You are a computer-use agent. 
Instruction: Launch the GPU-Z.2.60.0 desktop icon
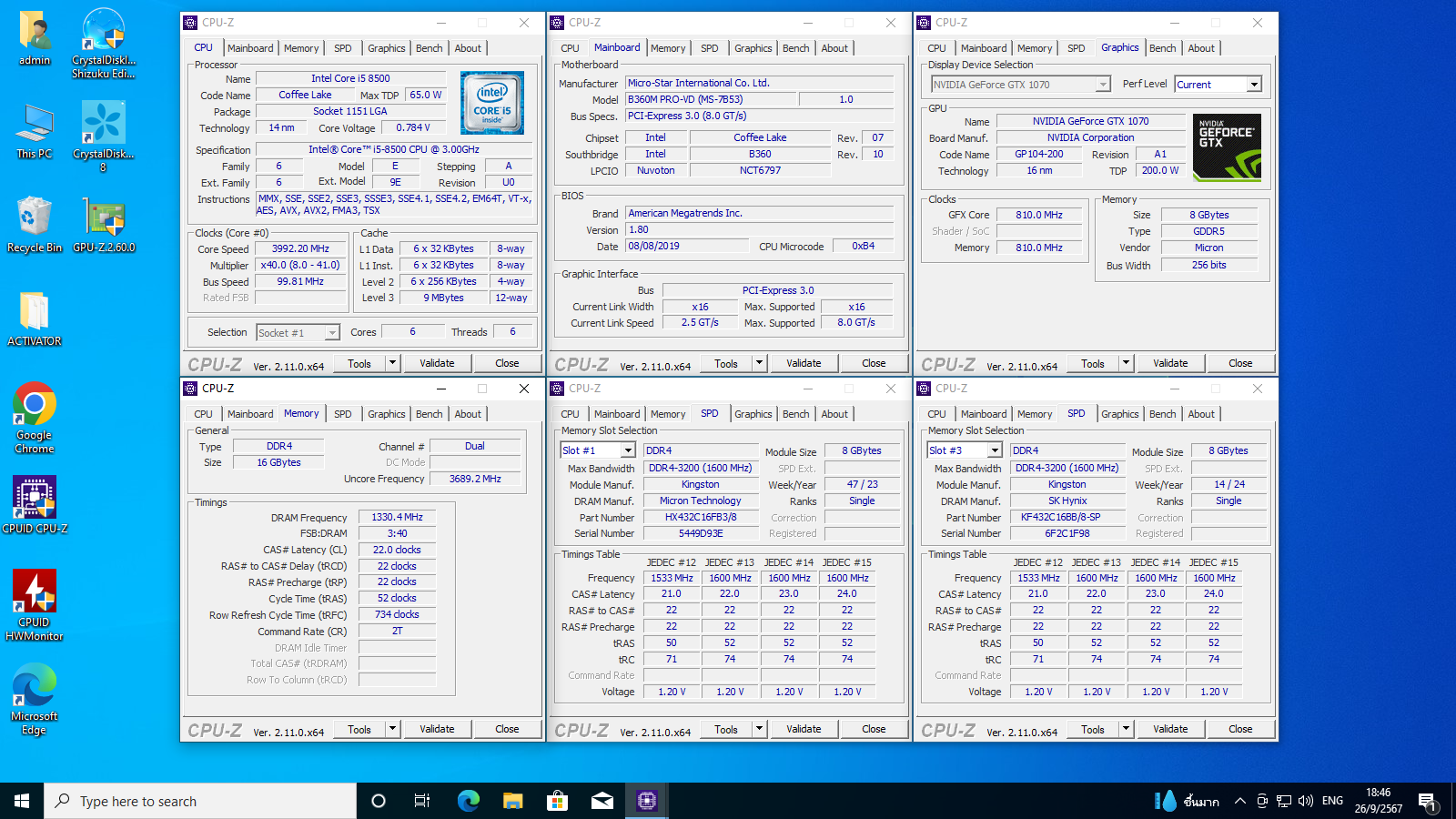tap(104, 224)
